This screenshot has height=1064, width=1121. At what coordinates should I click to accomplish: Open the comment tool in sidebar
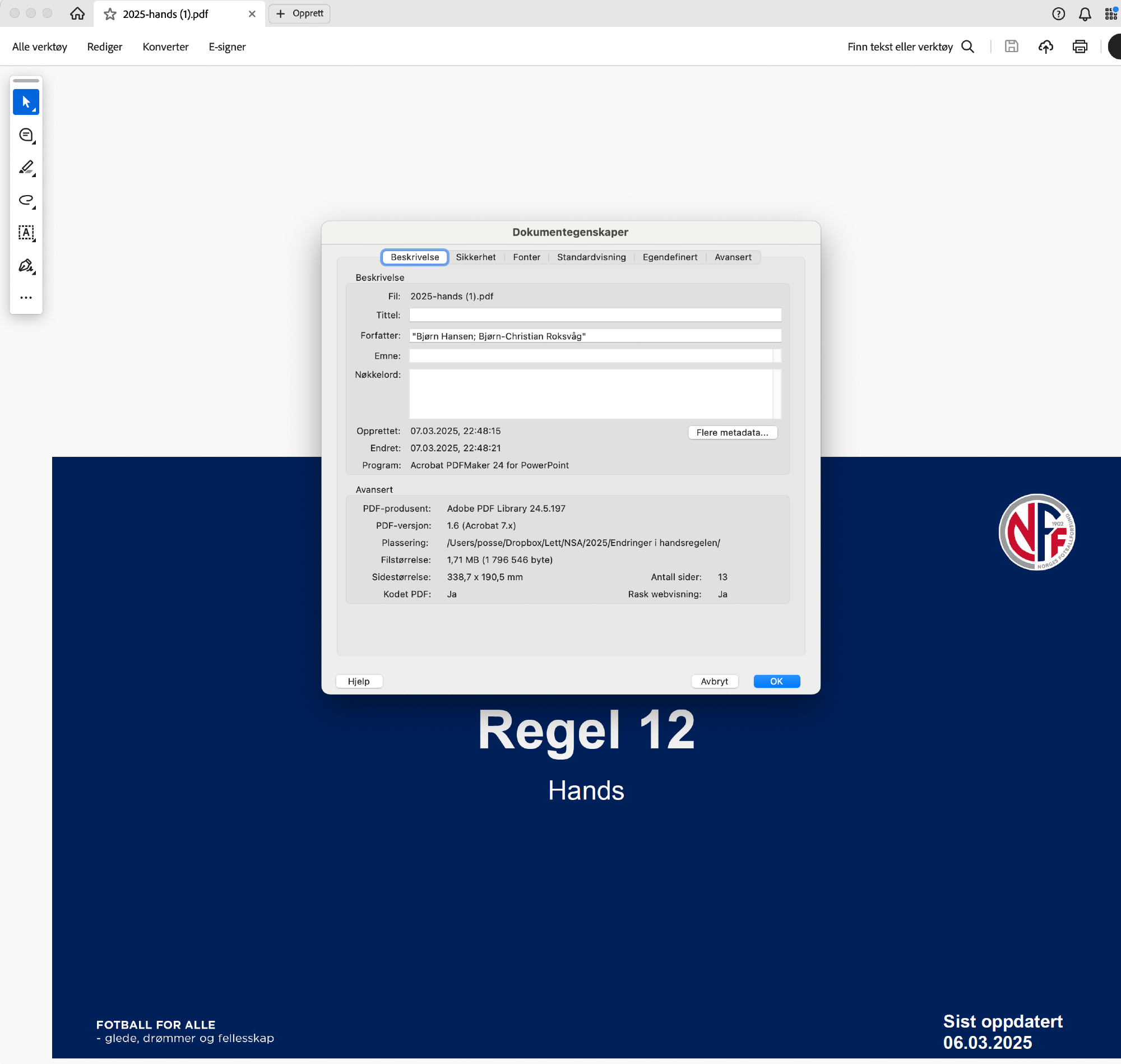tap(26, 135)
